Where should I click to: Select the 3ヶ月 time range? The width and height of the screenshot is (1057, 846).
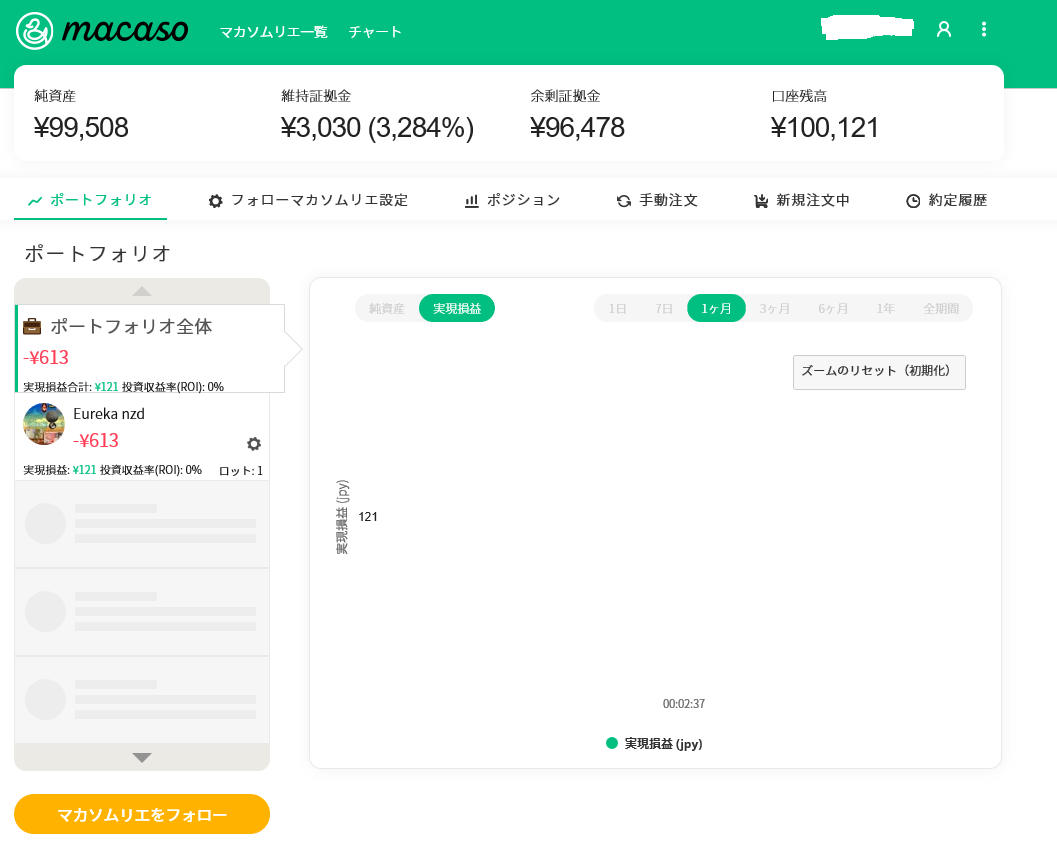coord(775,308)
